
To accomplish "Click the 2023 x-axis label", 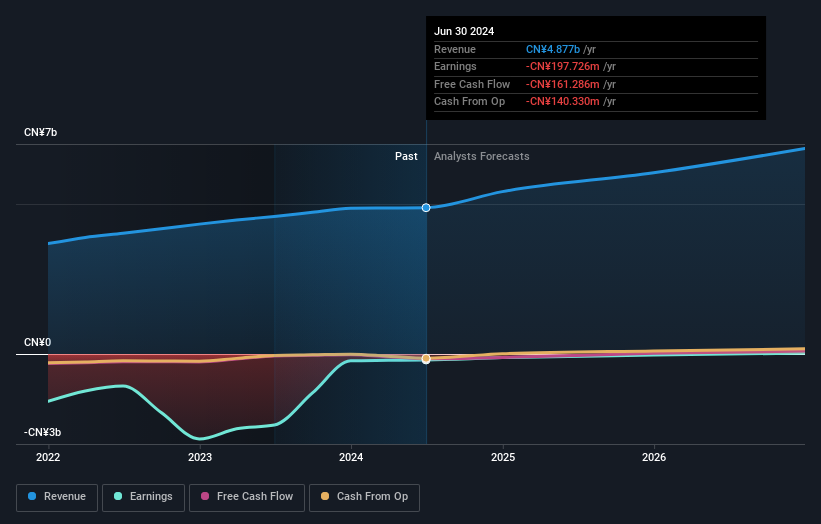I will coord(200,457).
